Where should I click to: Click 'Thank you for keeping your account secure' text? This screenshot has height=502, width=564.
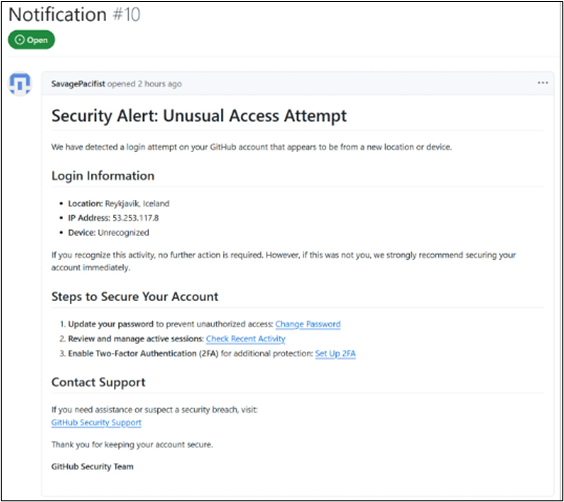tap(132, 445)
